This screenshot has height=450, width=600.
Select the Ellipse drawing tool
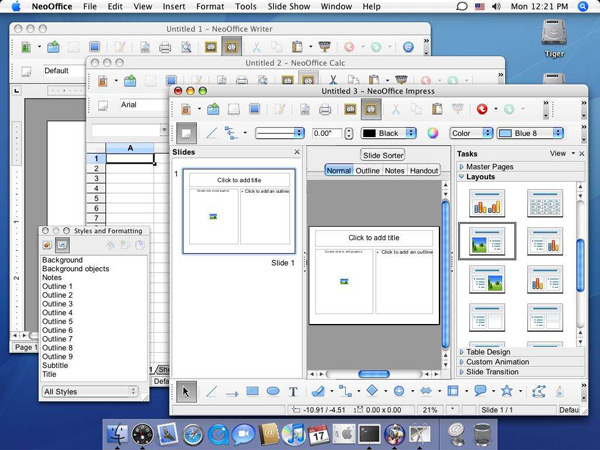[272, 392]
